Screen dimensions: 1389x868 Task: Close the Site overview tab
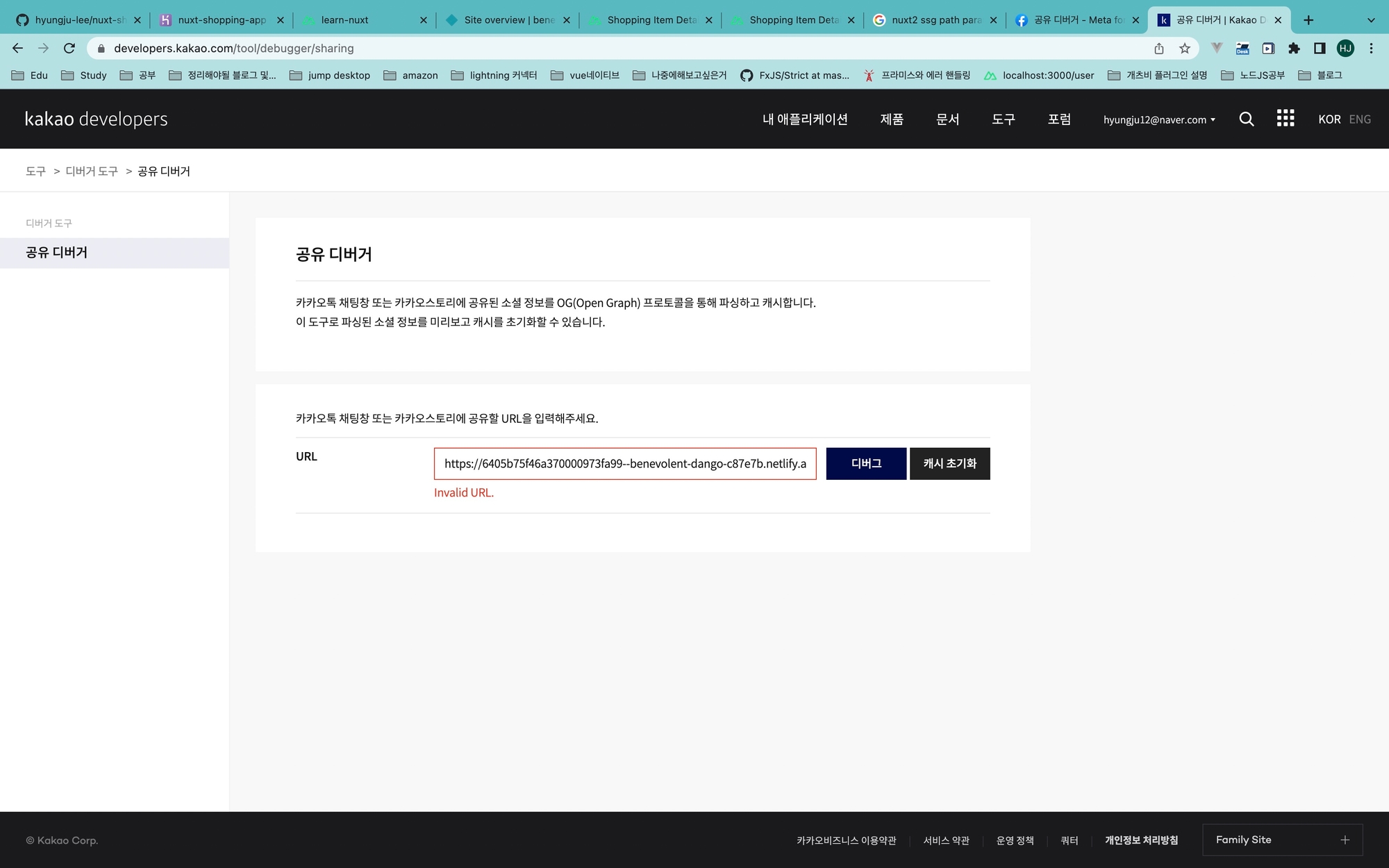tap(567, 20)
